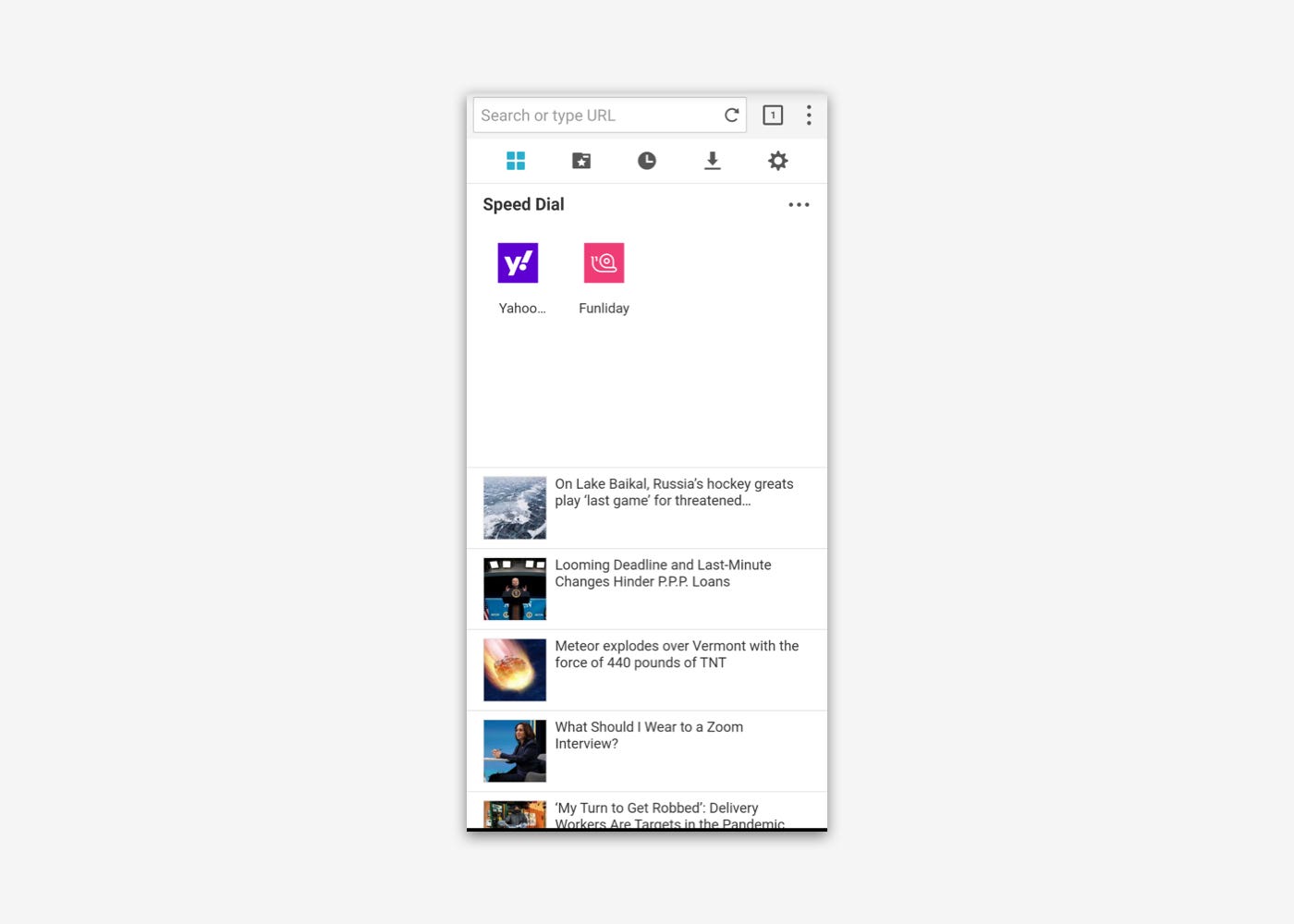Open 'My Turn to Get Robbed' article

coord(647,810)
